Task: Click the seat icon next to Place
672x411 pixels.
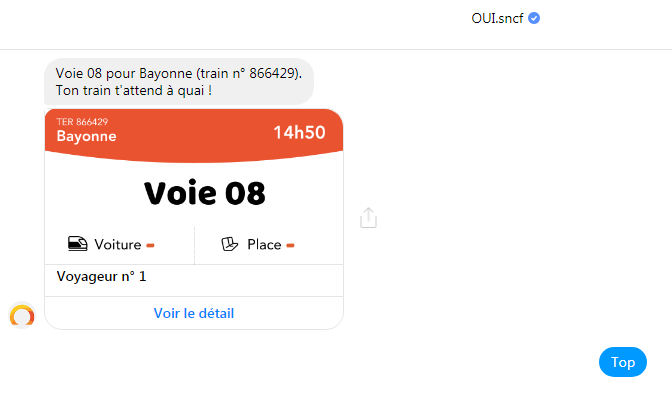Action: click(229, 244)
